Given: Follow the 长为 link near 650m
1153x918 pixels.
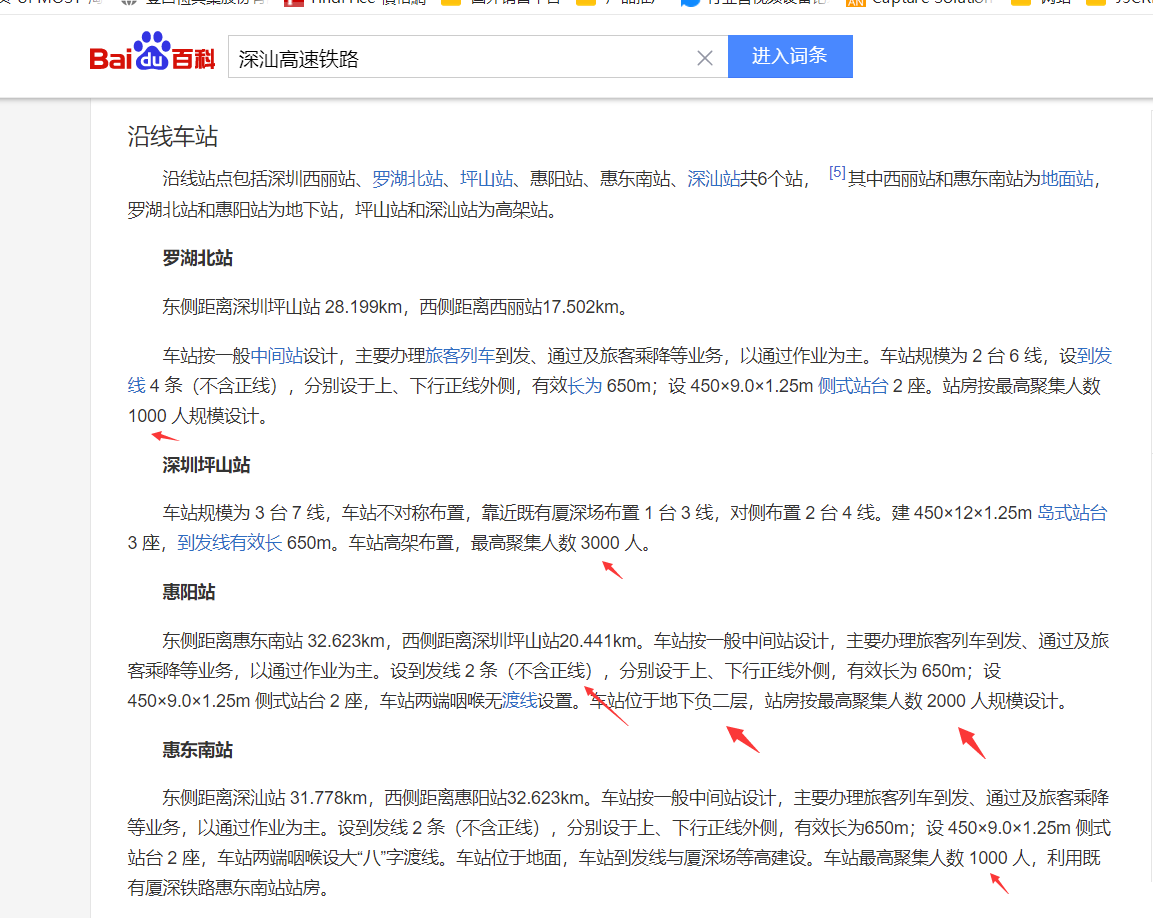Looking at the screenshot, I should (x=585, y=385).
